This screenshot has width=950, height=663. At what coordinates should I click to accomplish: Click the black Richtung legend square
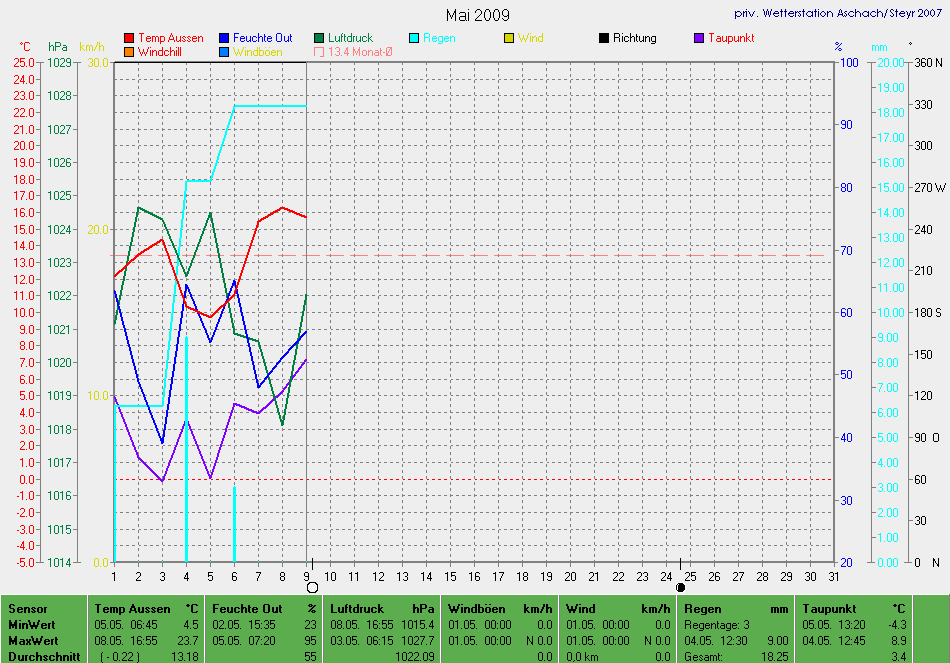[x=604, y=38]
